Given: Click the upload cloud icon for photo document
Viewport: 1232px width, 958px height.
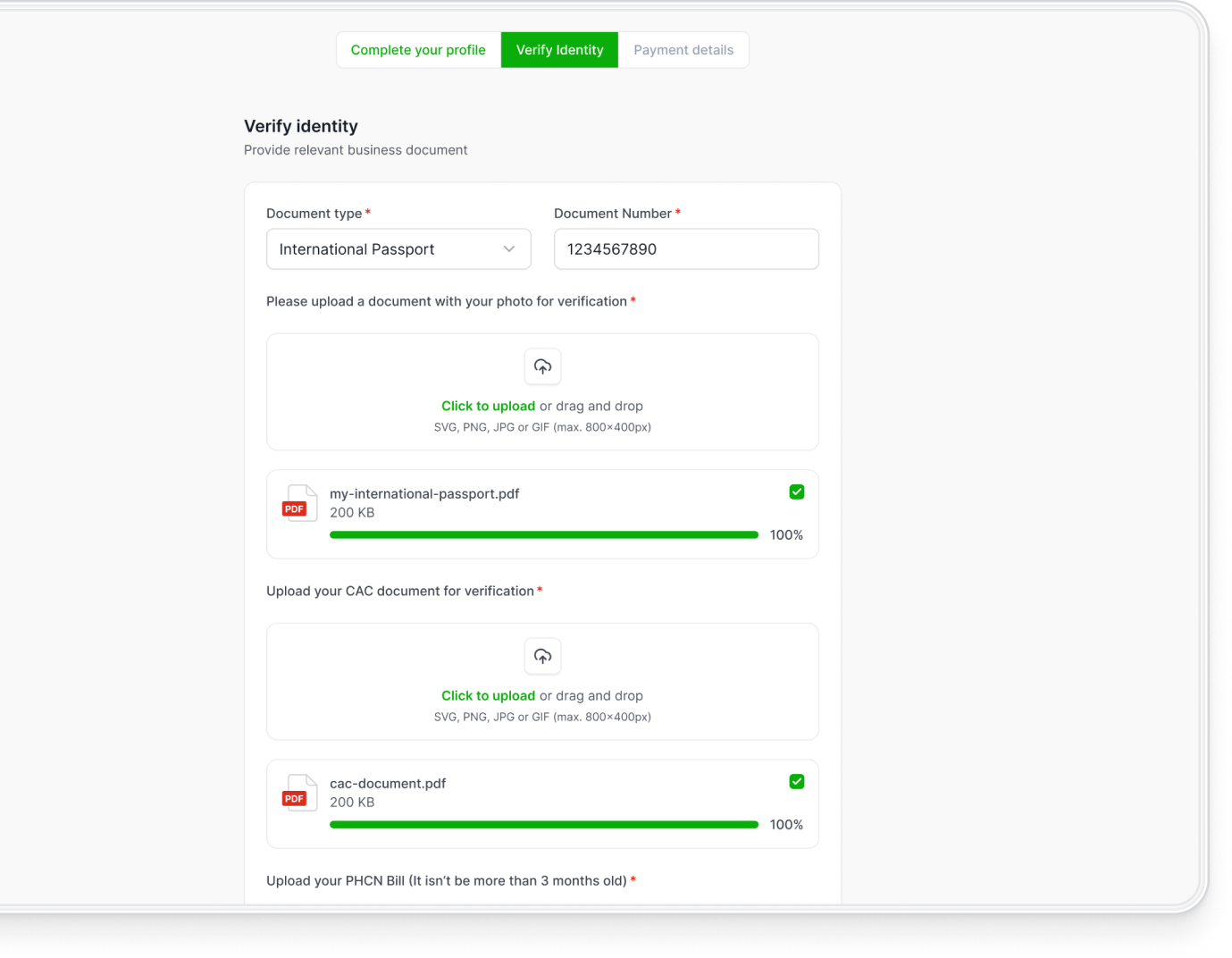Looking at the screenshot, I should pyautogui.click(x=542, y=366).
